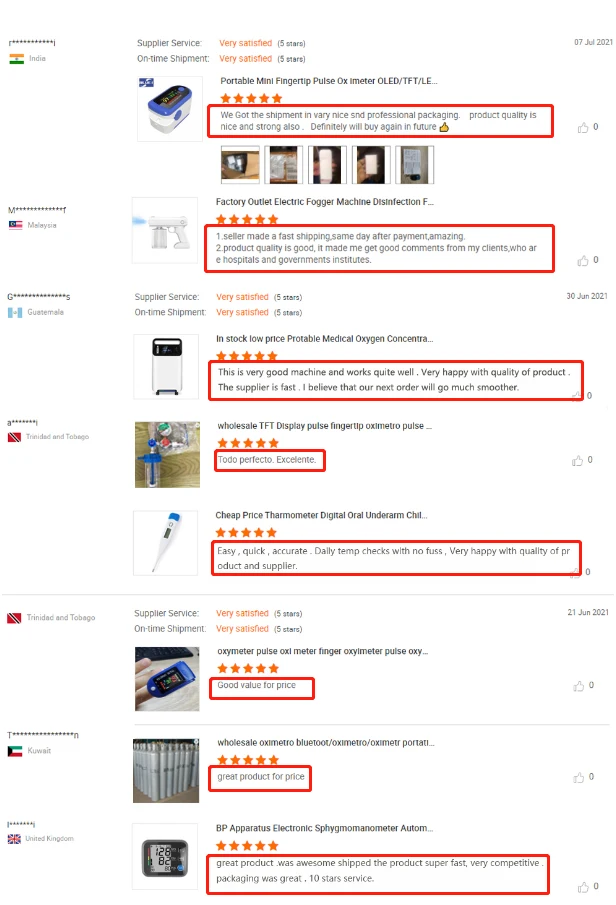Open Medical Oxygen Concentrator product title
Image resolution: width=616 pixels, height=905 pixels.
(324, 339)
